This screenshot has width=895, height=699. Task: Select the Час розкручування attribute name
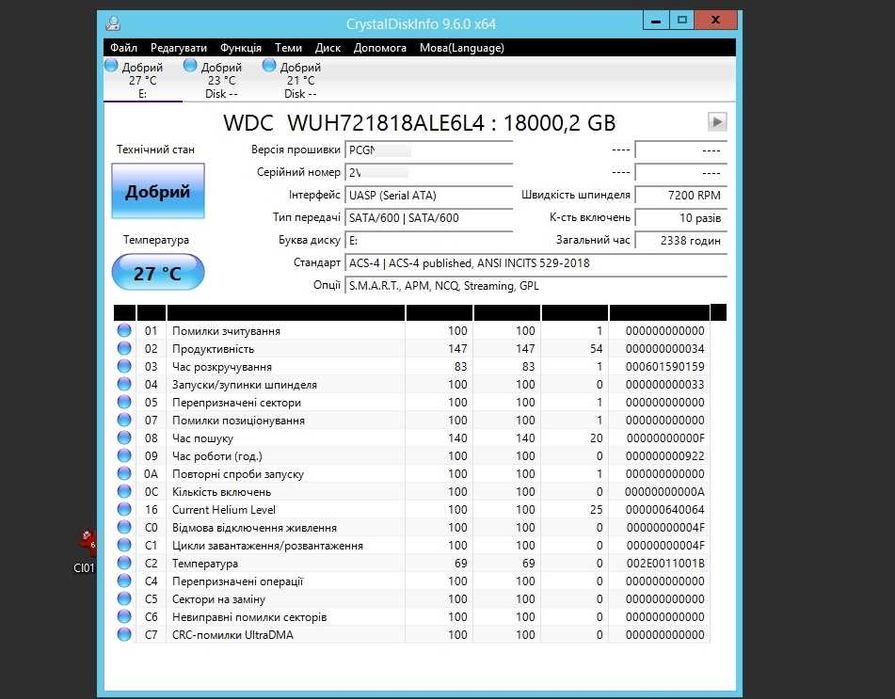pyautogui.click(x=222, y=367)
